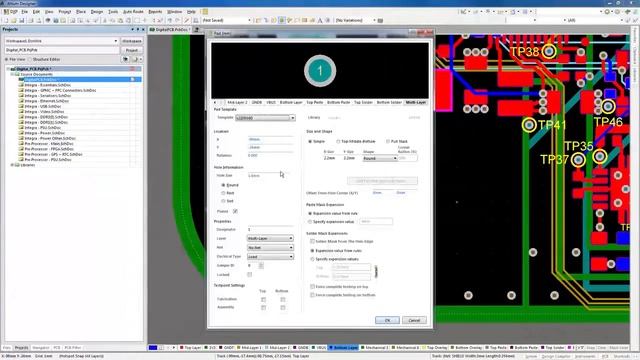This screenshot has width=640, height=360.
Task: Select Structure Editor radio in Projects panel
Action: tap(29, 60)
